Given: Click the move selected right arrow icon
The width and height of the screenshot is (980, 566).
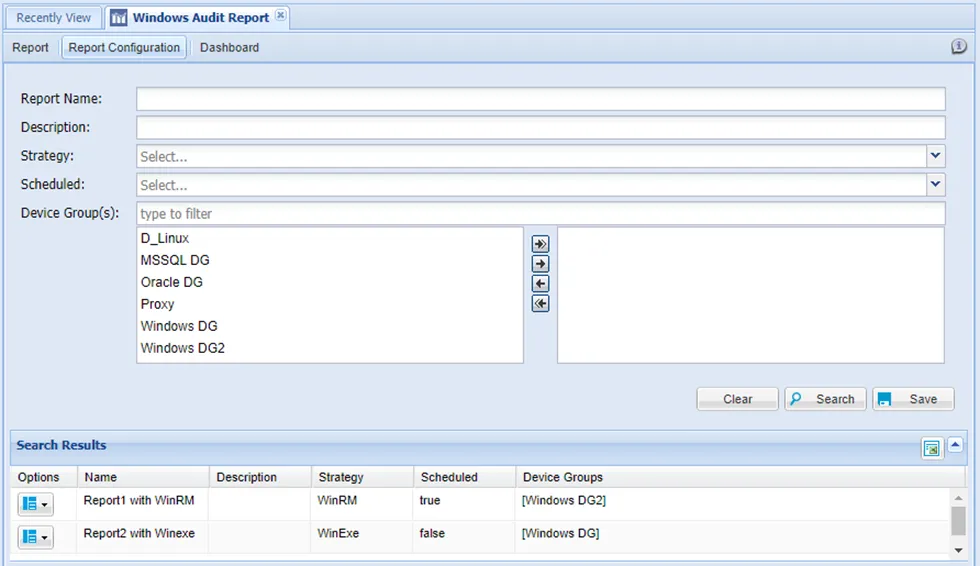Looking at the screenshot, I should click(540, 264).
